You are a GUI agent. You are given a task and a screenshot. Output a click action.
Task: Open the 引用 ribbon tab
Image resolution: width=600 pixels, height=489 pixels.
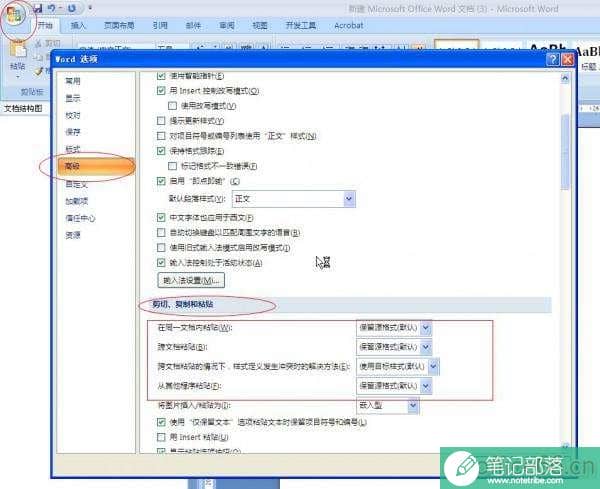(x=160, y=26)
